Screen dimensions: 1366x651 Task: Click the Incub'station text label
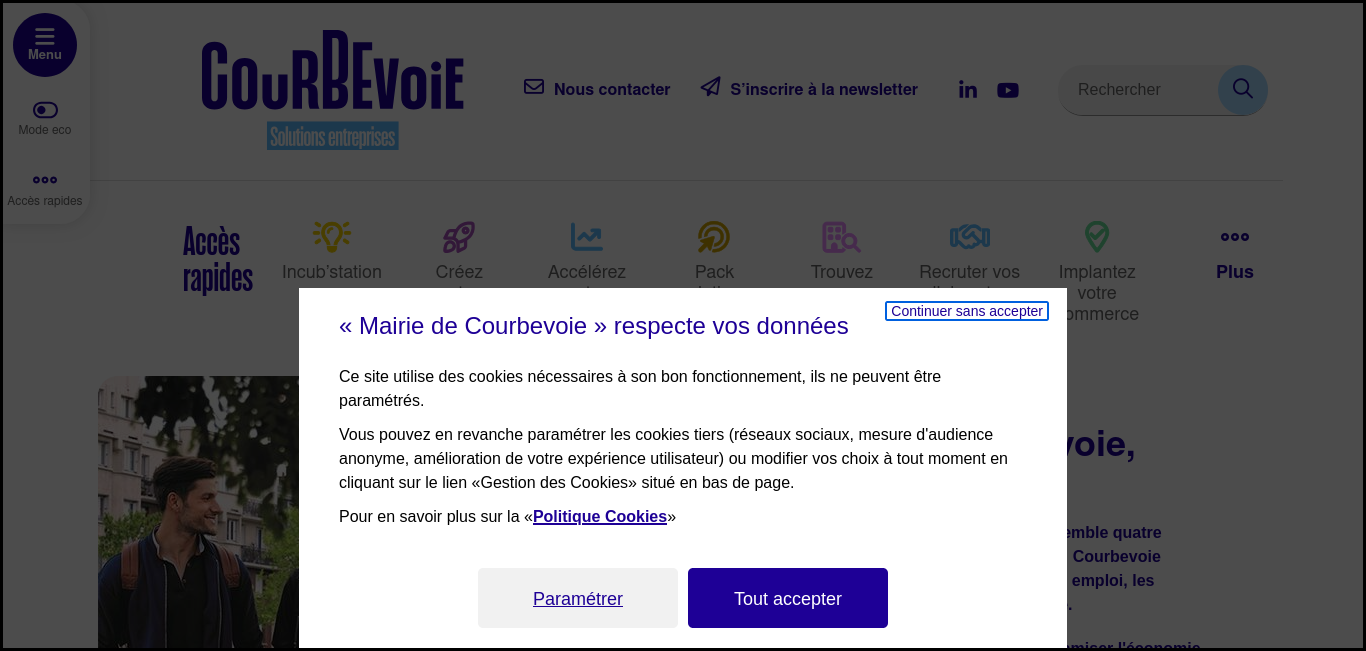[x=332, y=272]
